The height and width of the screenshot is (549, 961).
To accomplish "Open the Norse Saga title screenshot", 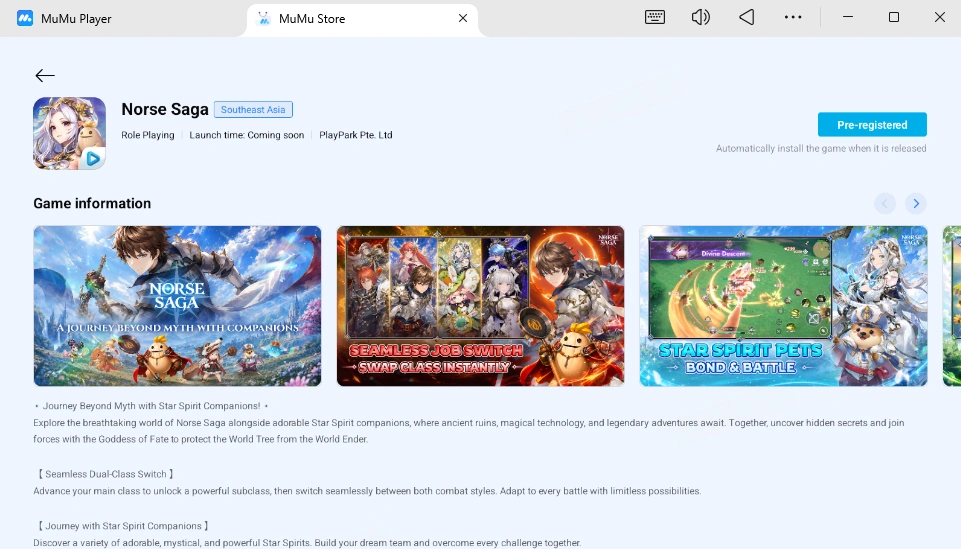I will coord(177,306).
